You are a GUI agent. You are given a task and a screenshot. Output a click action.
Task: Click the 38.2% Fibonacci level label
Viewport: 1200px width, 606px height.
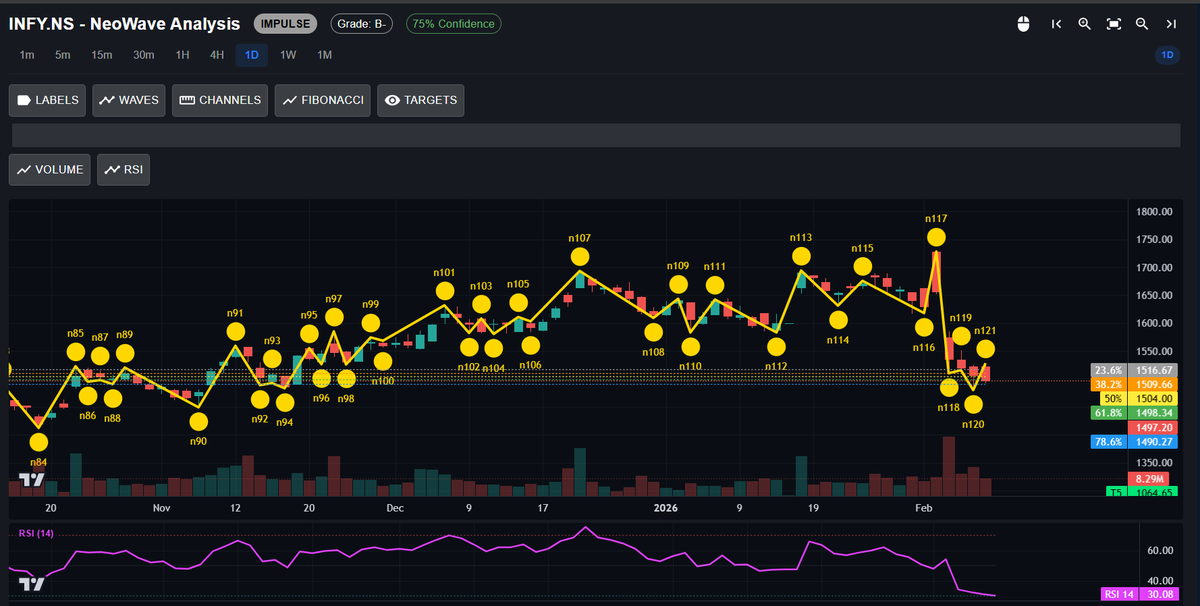point(1111,384)
